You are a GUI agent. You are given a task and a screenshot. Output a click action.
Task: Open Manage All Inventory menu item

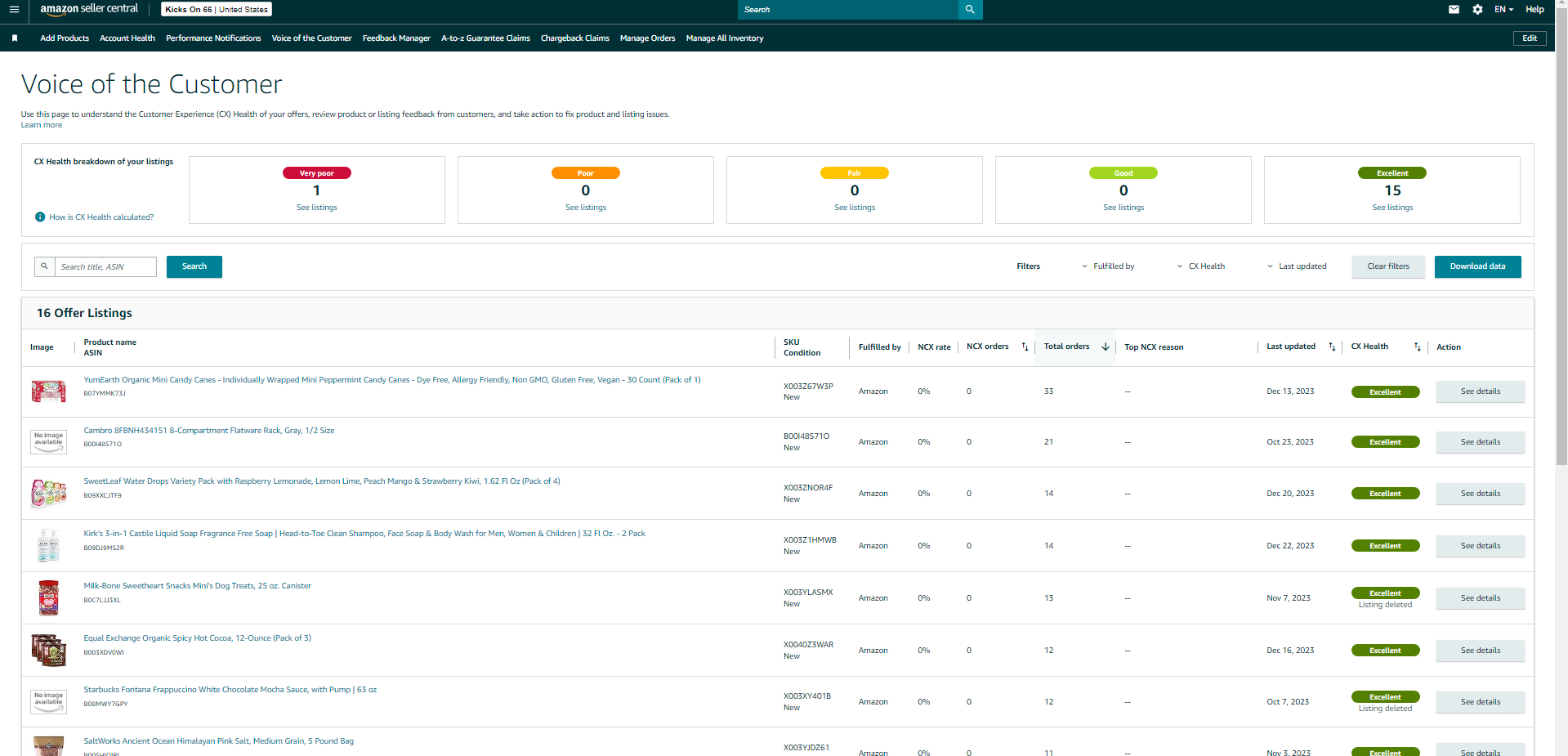click(x=725, y=38)
